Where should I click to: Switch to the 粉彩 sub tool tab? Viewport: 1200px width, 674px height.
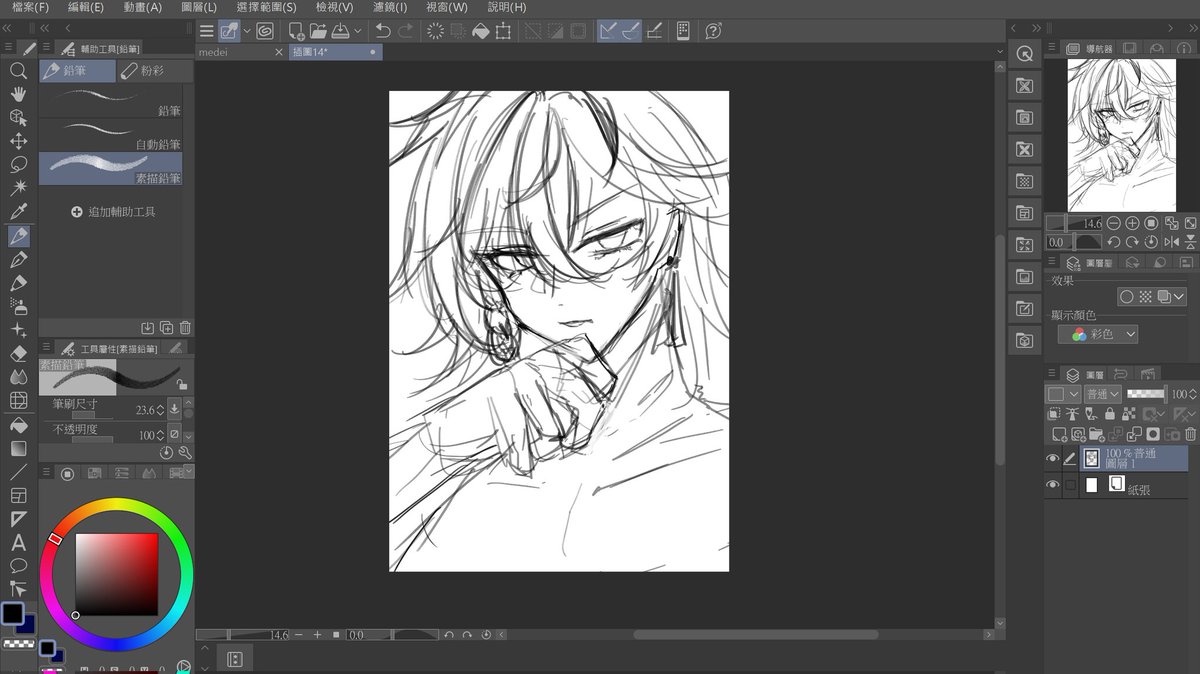click(154, 71)
